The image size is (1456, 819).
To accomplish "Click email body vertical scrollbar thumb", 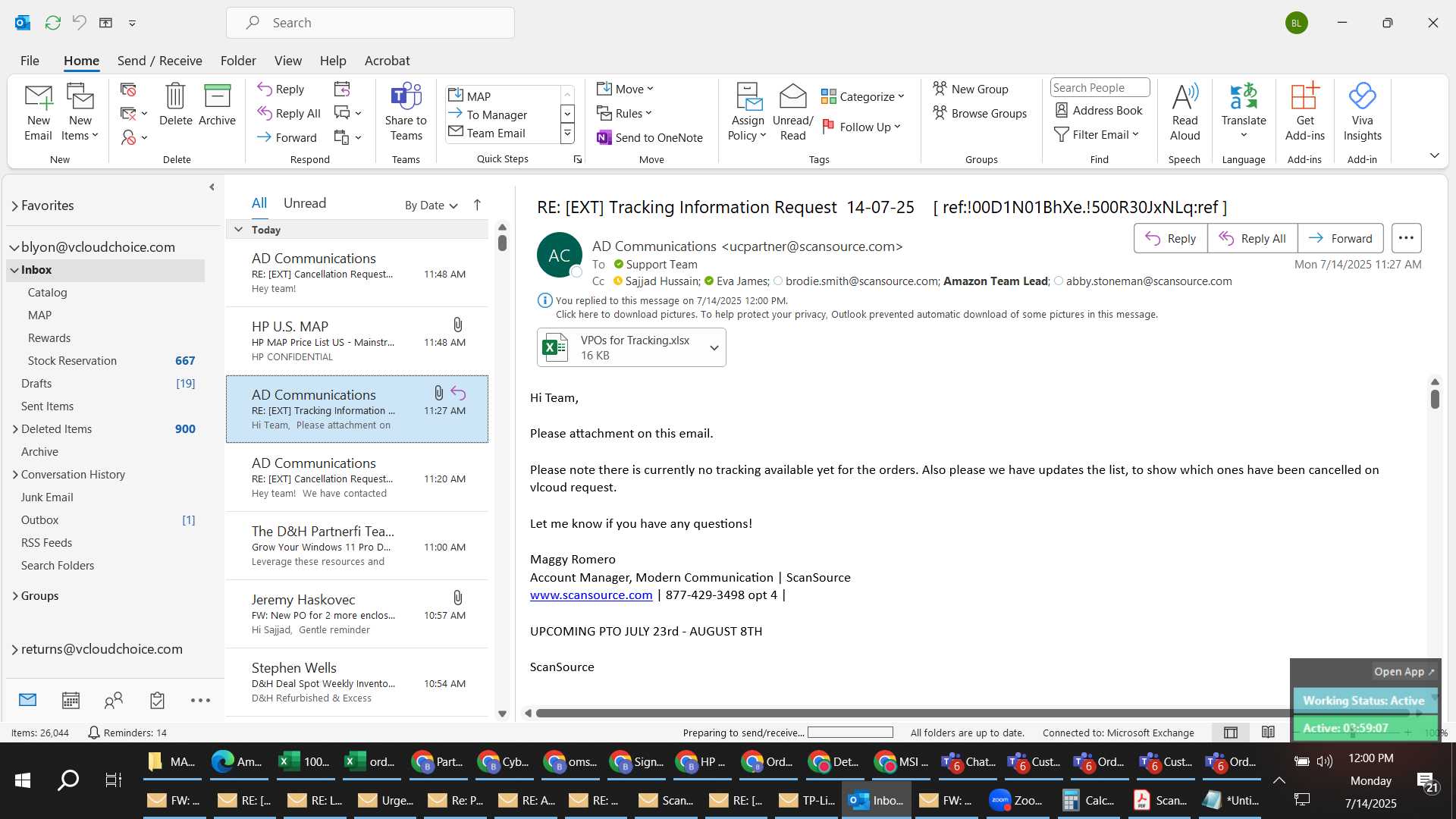I will [x=1435, y=399].
